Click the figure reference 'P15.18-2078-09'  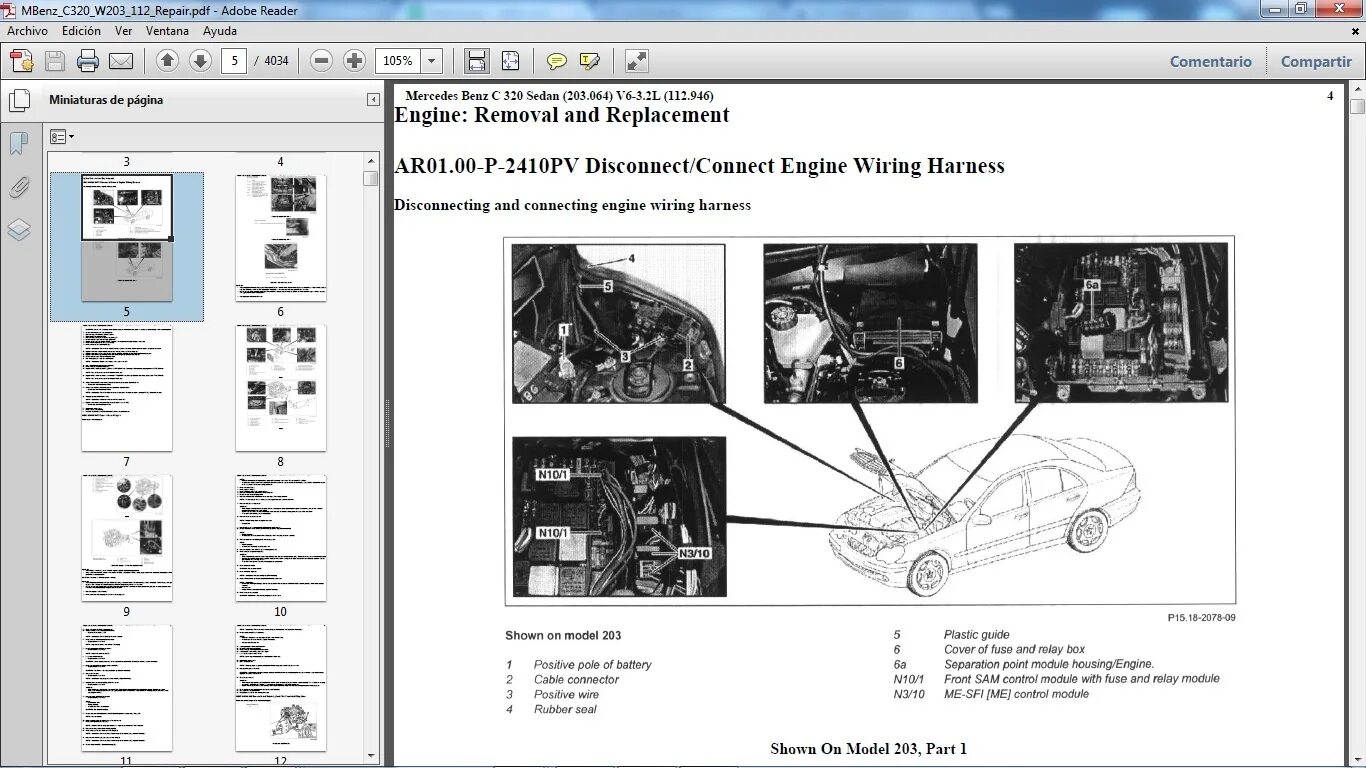1201,618
